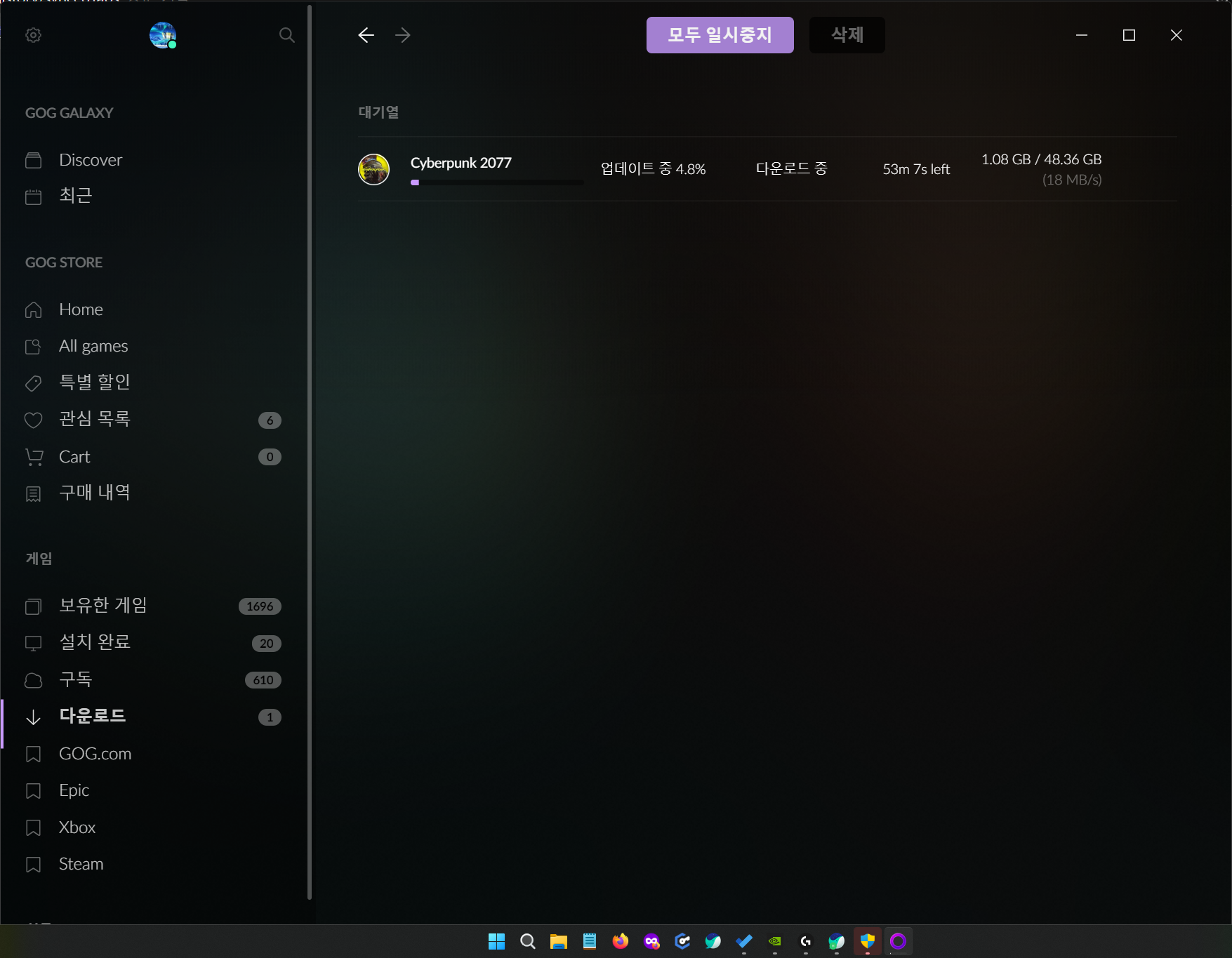Image resolution: width=1232 pixels, height=958 pixels.
Task: Click the cloud icon for 구독
Action: tap(33, 680)
